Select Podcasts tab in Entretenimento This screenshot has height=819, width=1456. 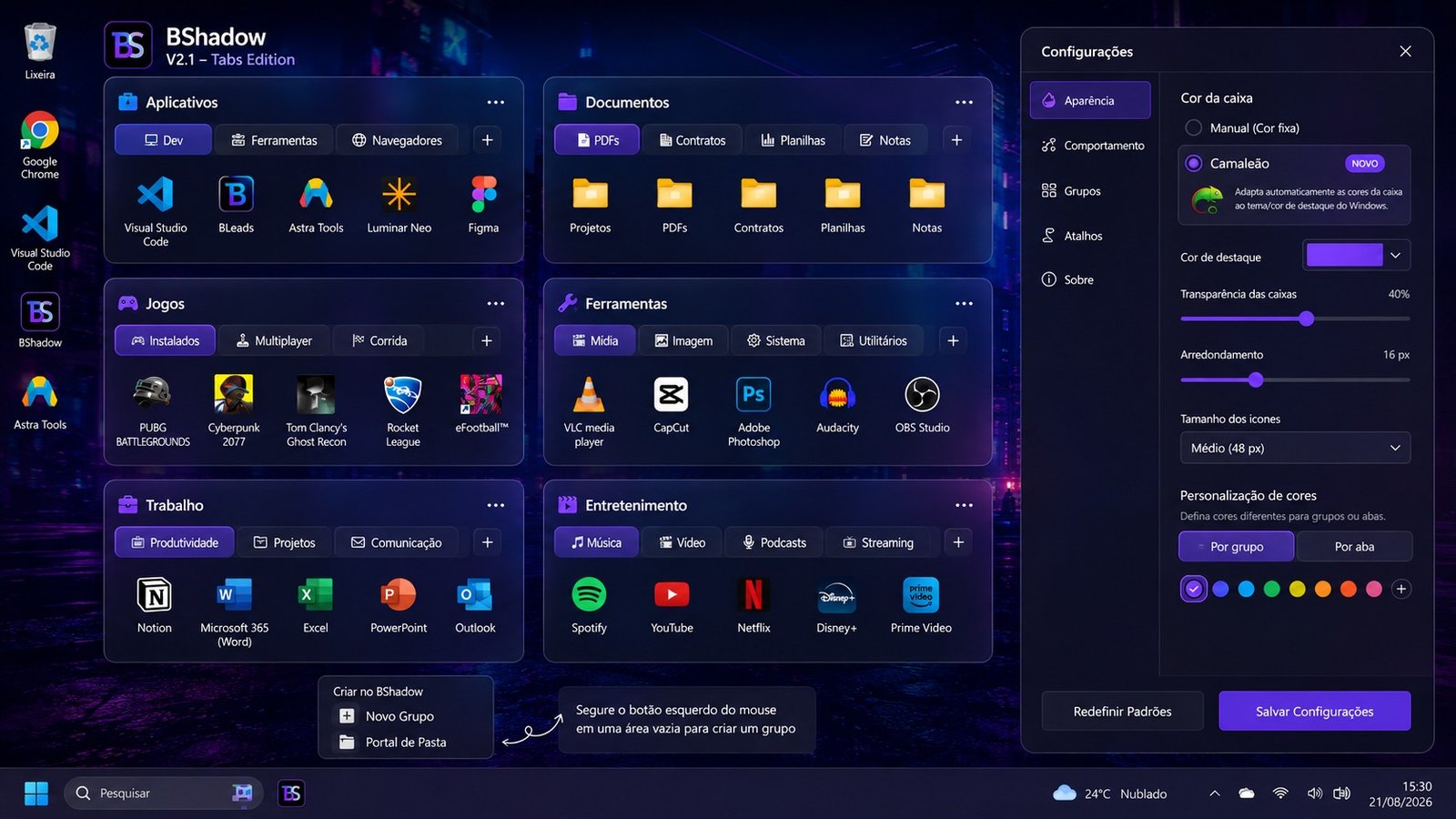[774, 542]
